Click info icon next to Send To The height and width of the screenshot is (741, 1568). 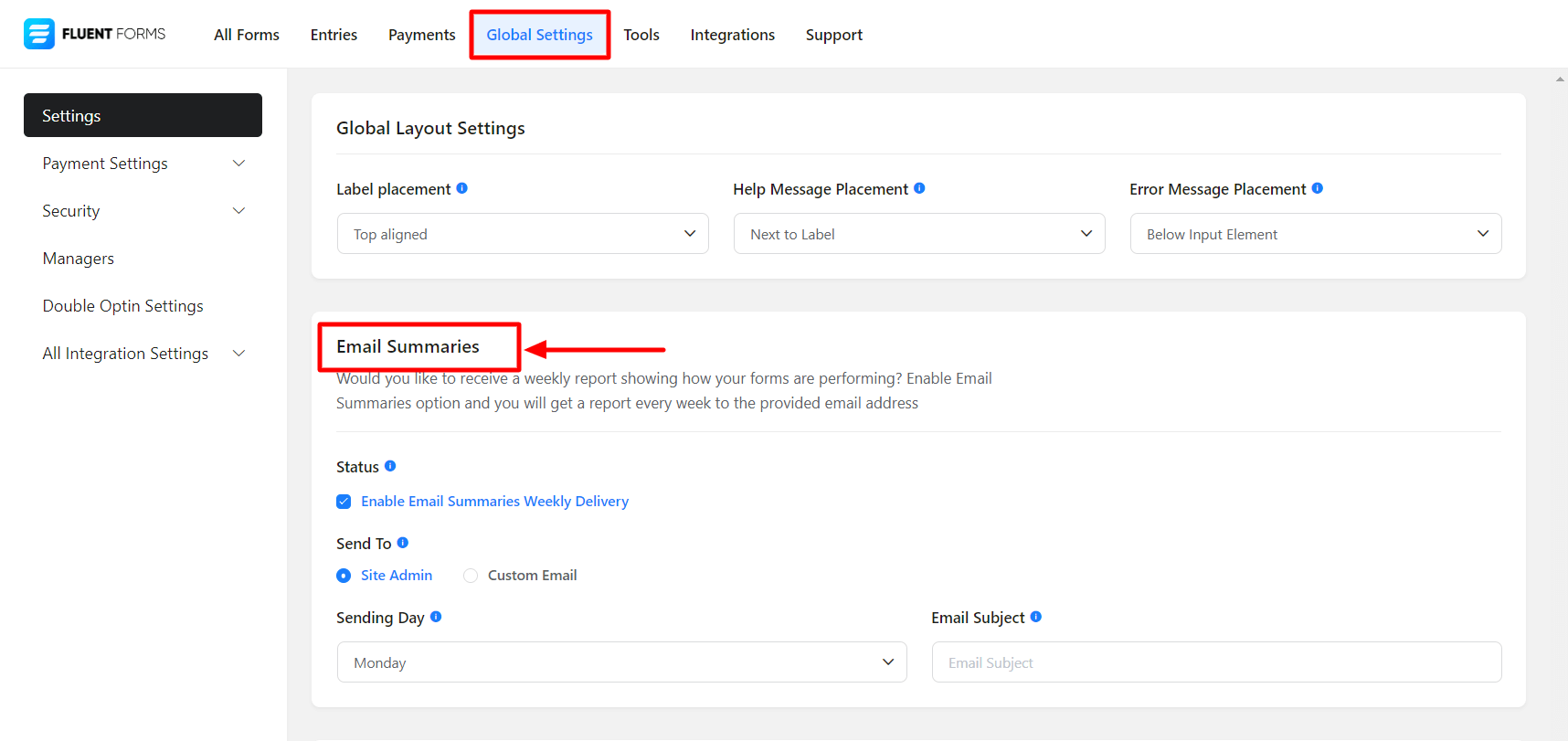point(403,543)
